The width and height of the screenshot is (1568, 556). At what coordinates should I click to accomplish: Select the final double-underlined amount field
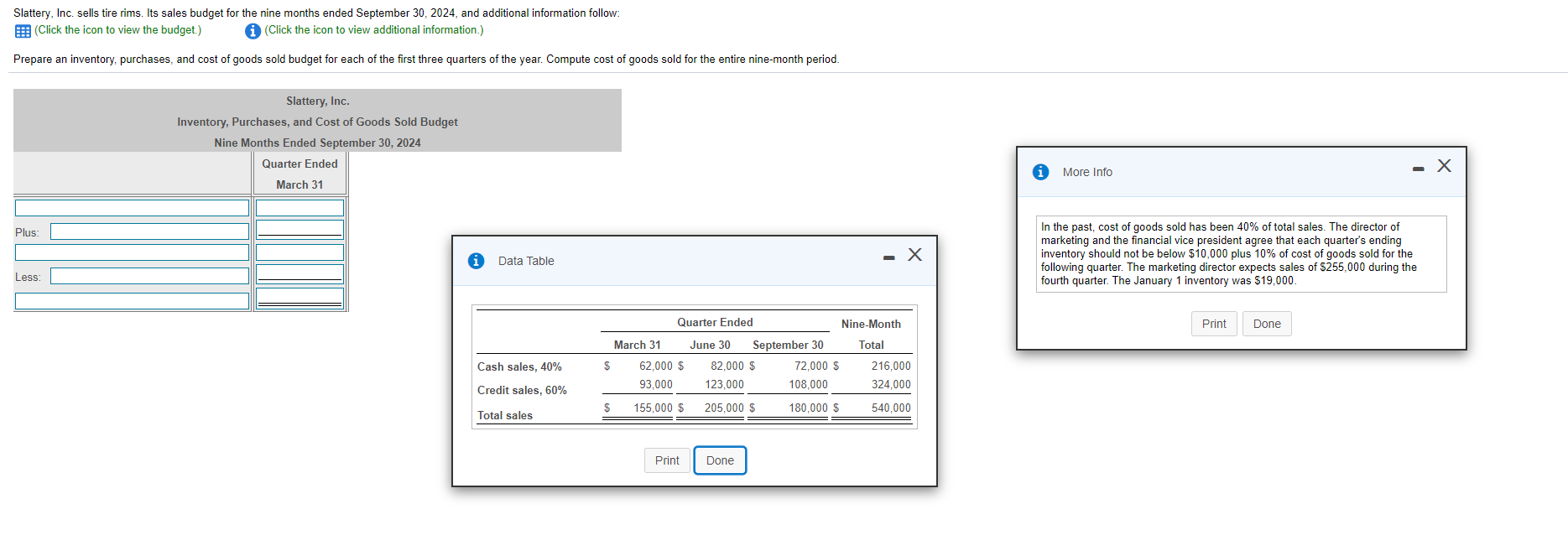[300, 299]
